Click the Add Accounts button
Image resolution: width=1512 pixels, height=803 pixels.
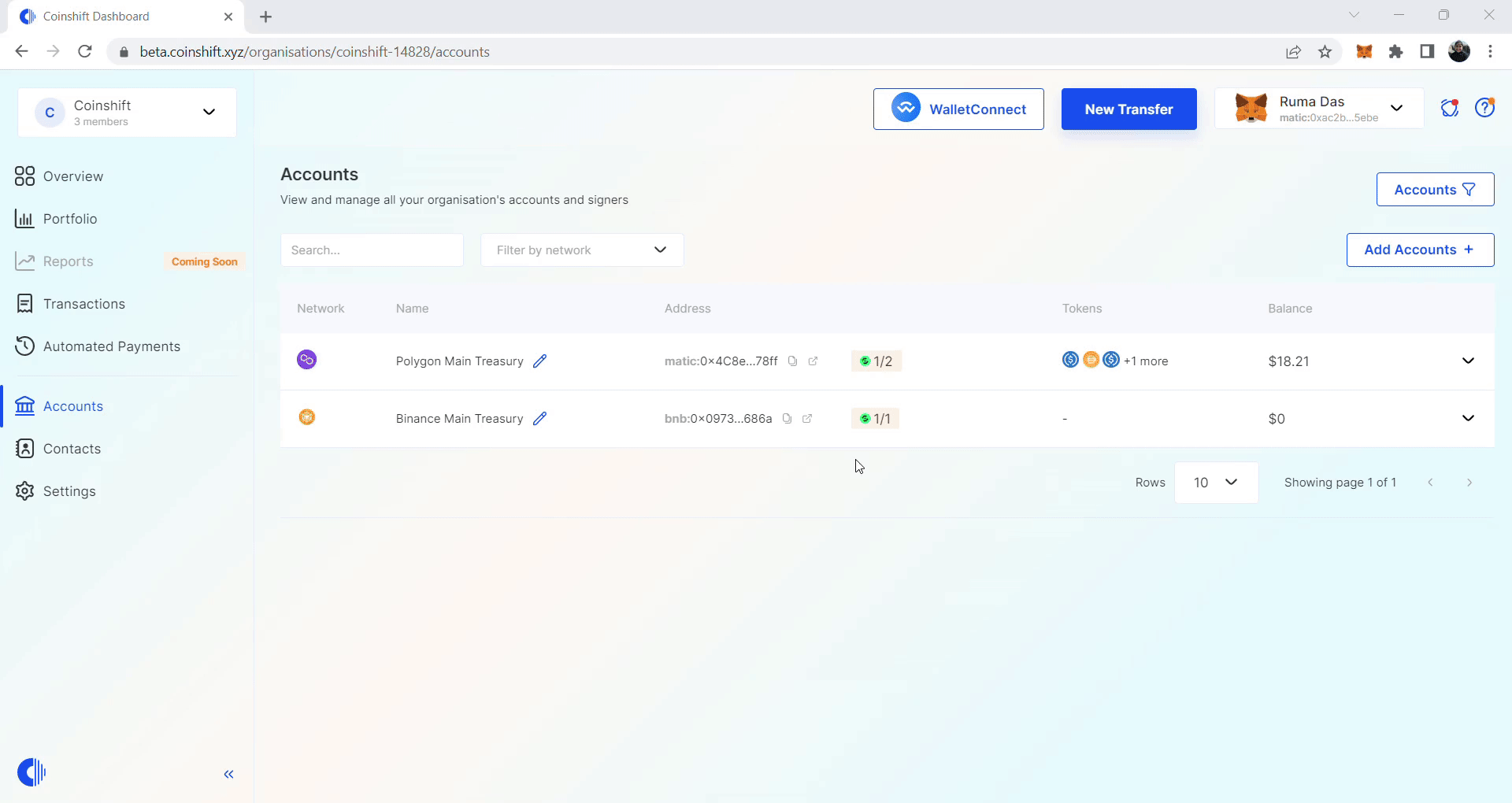1420,250
